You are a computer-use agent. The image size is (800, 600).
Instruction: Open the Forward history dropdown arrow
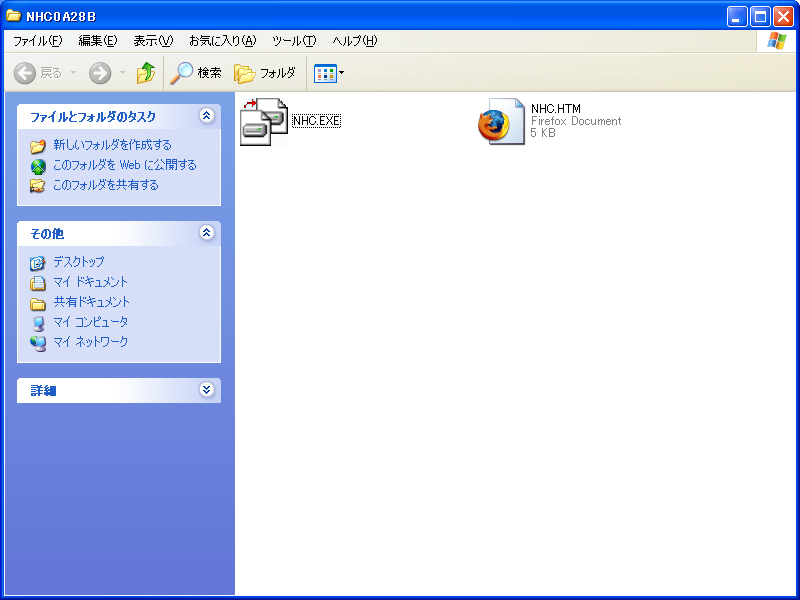click(x=123, y=73)
